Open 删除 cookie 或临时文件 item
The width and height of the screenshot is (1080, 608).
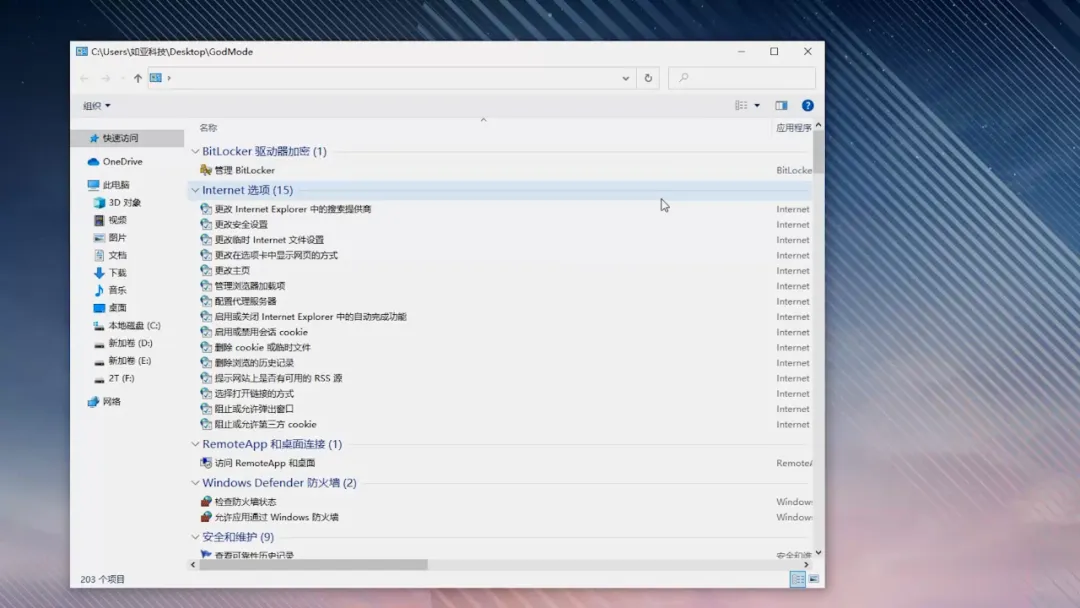[258, 347]
